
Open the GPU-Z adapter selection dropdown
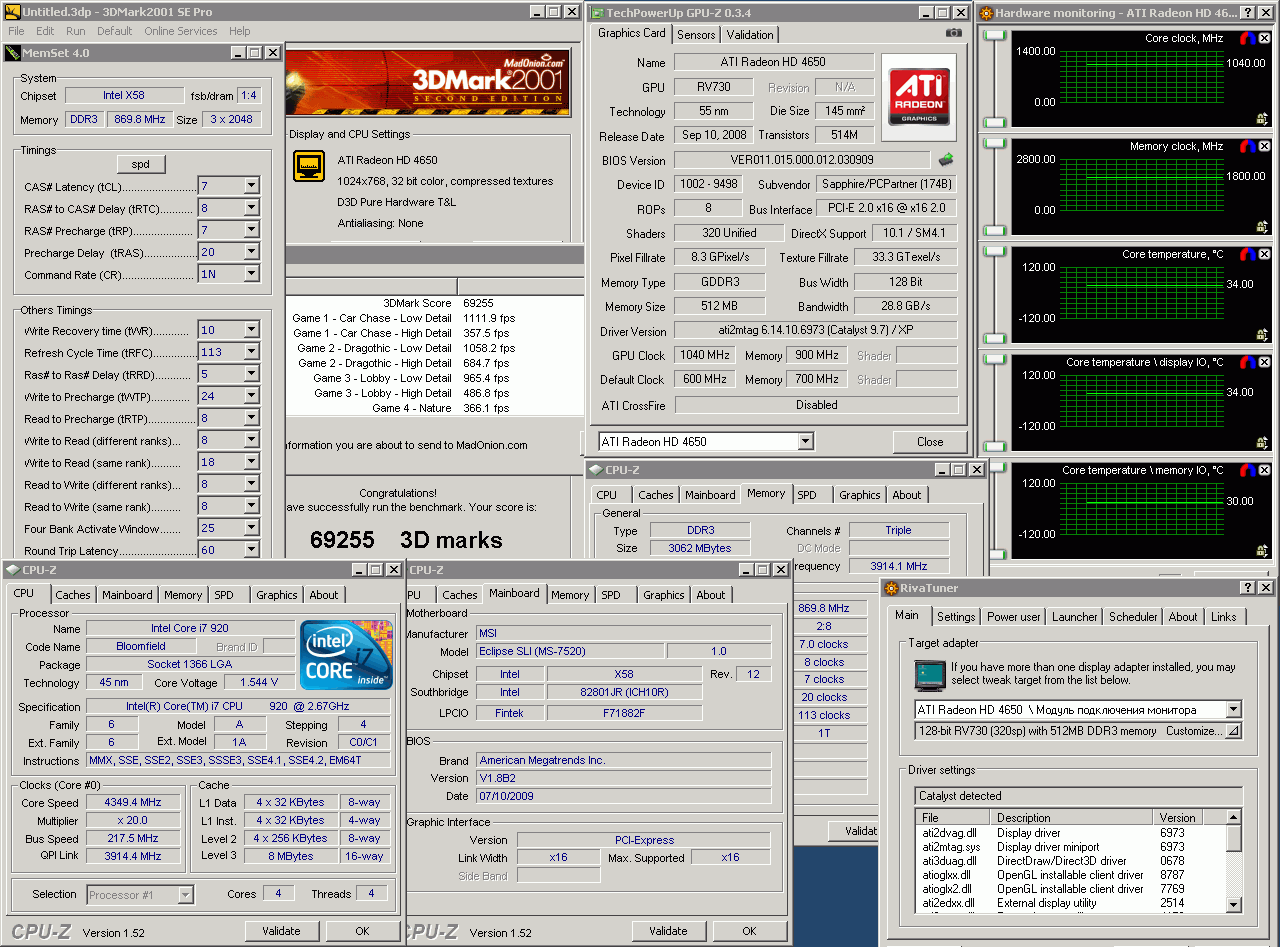point(806,441)
